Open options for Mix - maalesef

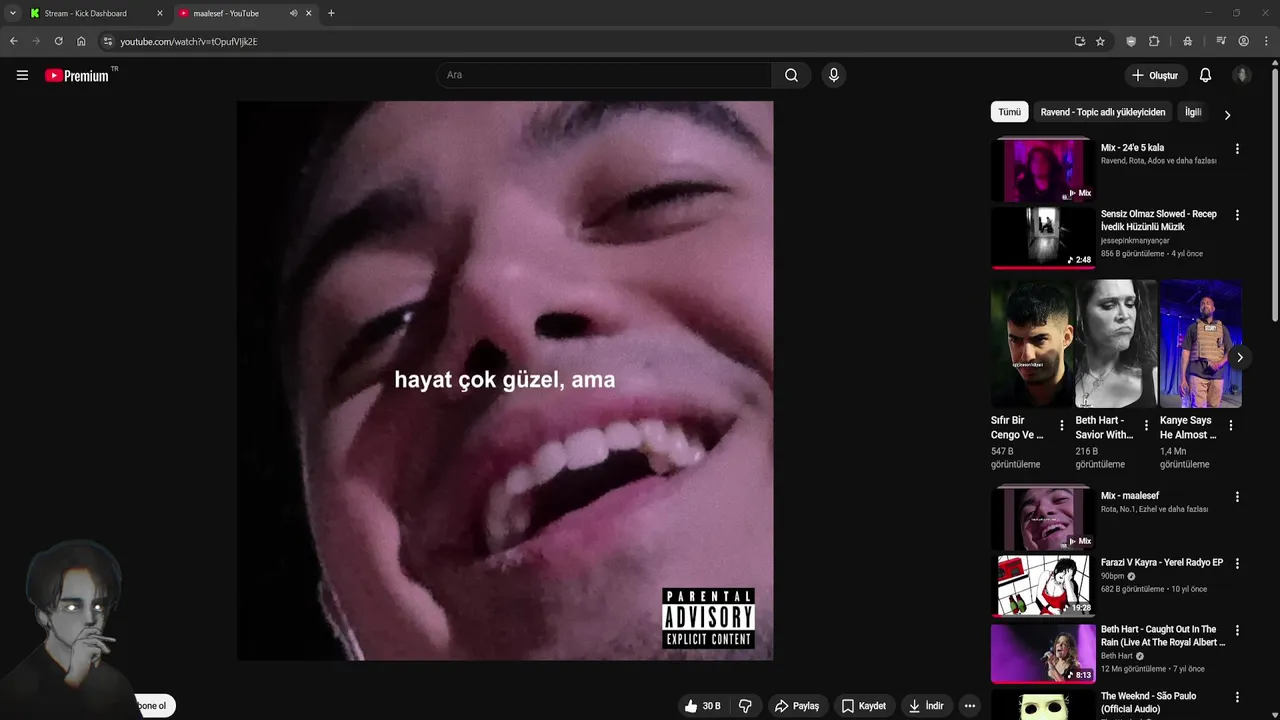(x=1237, y=497)
